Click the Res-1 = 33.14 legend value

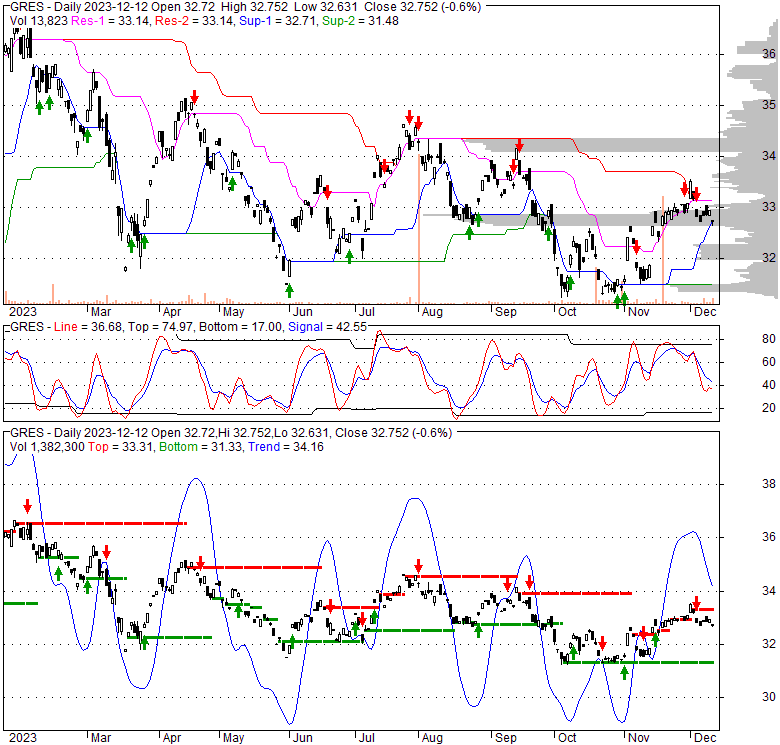pos(110,21)
